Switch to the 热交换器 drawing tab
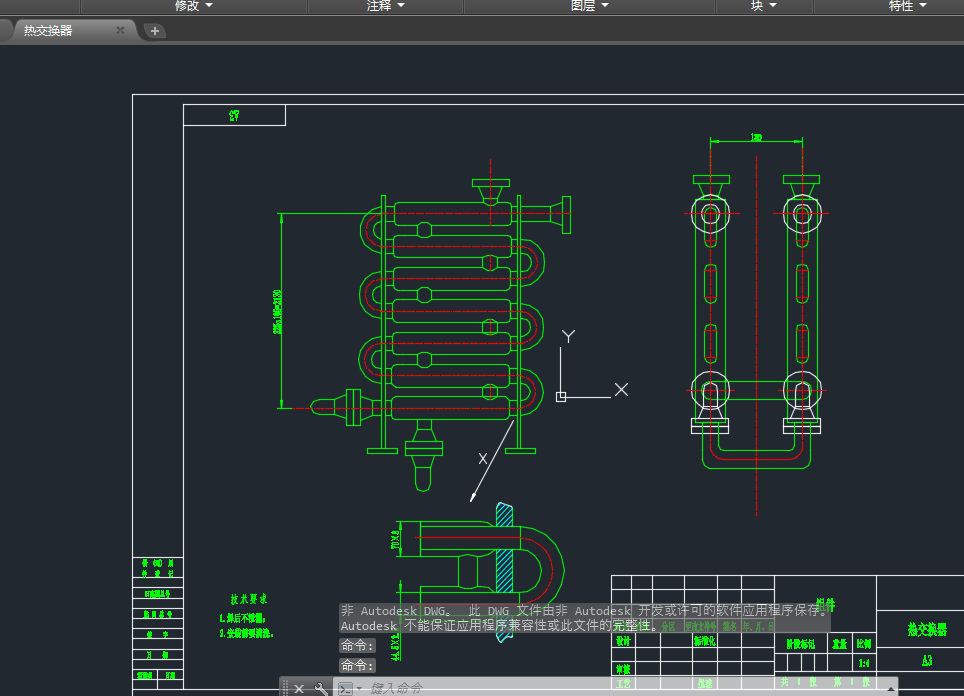Screen dimensions: 964x696 pos(49,31)
